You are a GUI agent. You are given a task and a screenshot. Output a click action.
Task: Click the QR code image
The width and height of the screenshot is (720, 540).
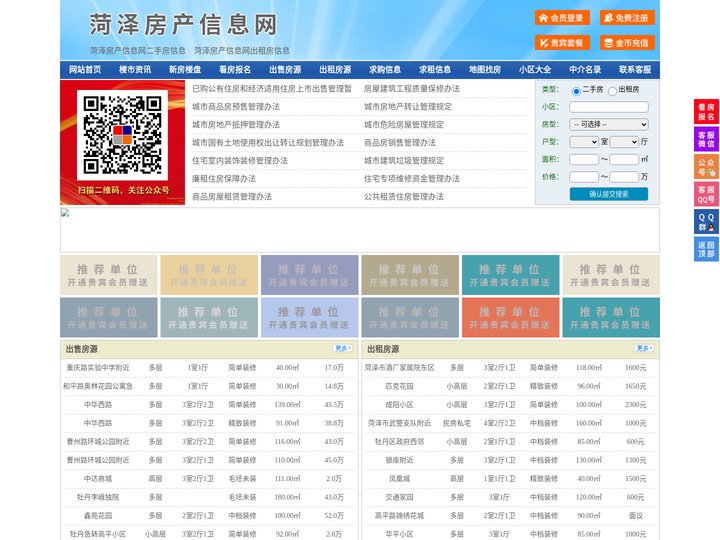[122, 135]
